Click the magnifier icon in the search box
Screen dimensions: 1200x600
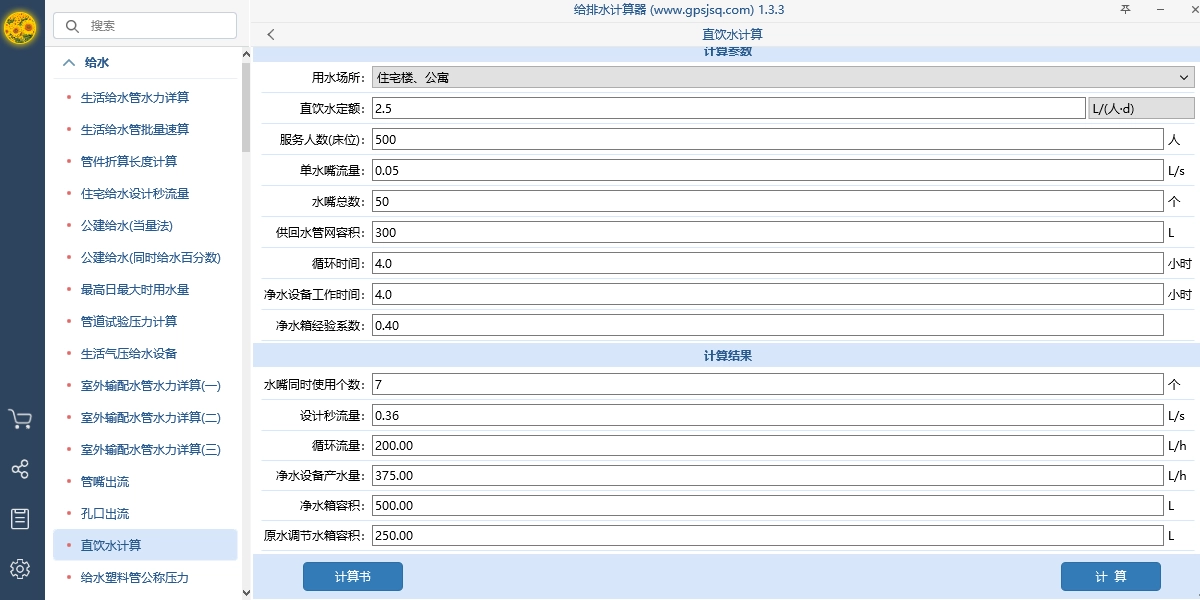coord(72,25)
